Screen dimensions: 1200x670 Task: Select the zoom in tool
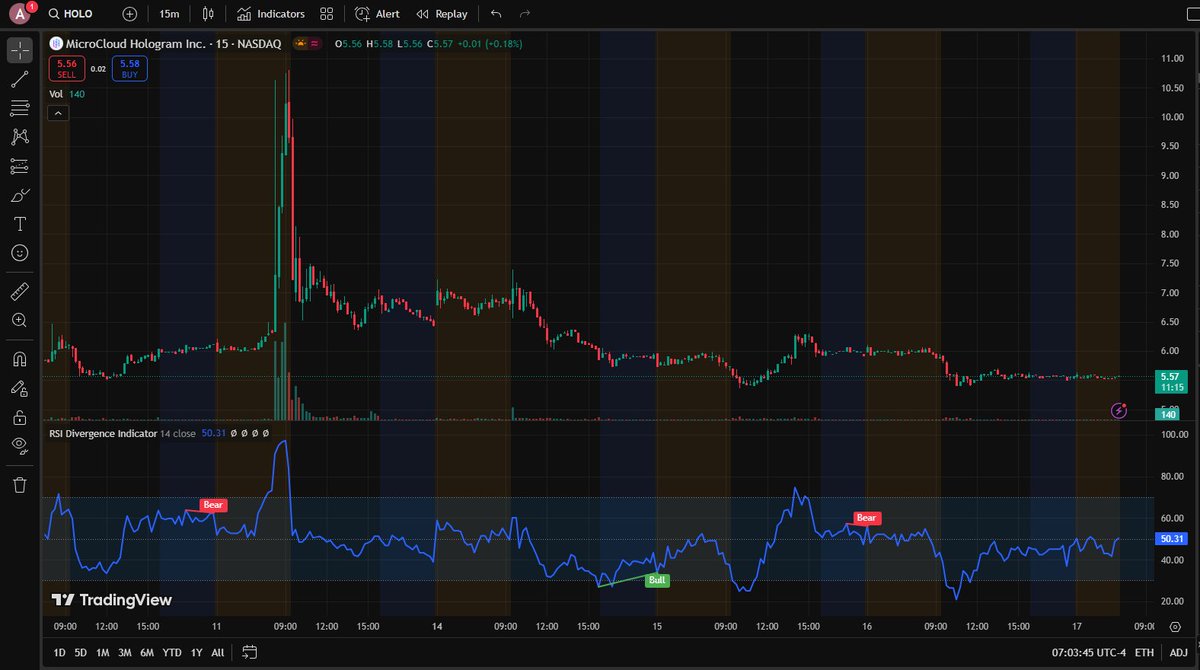20,320
